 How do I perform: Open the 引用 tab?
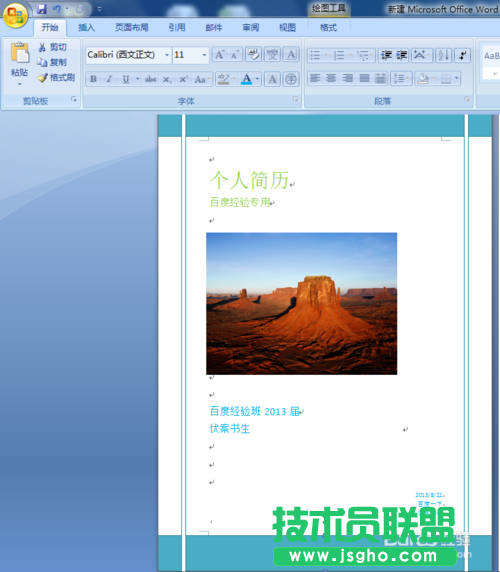pos(177,27)
